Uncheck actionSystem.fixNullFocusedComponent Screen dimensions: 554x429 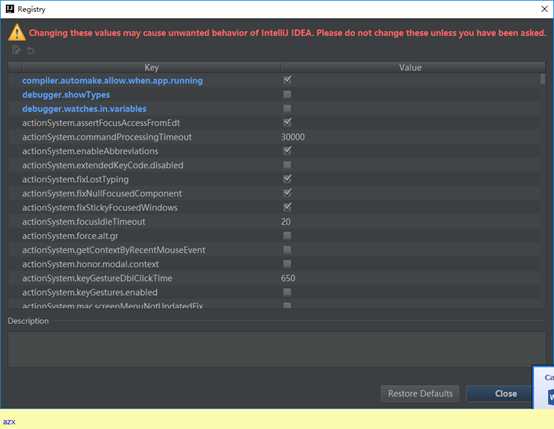(x=287, y=193)
